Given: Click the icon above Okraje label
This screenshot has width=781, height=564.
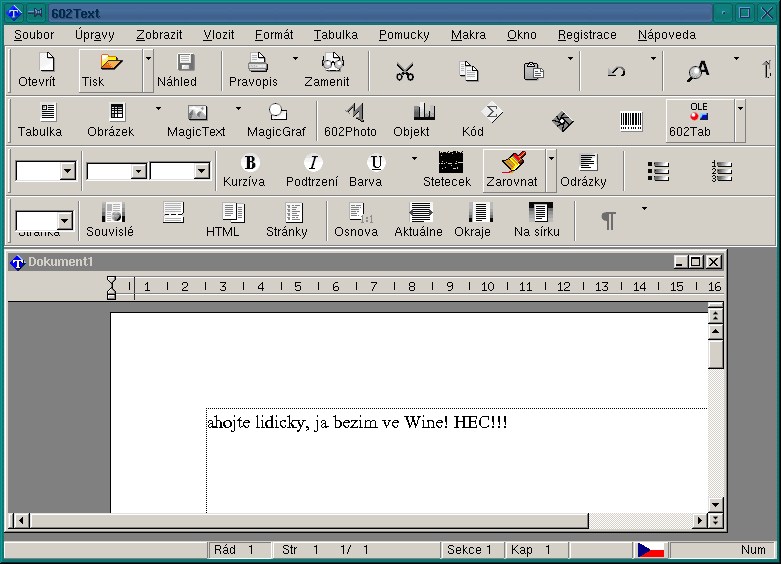Looking at the screenshot, I should click(x=481, y=212).
